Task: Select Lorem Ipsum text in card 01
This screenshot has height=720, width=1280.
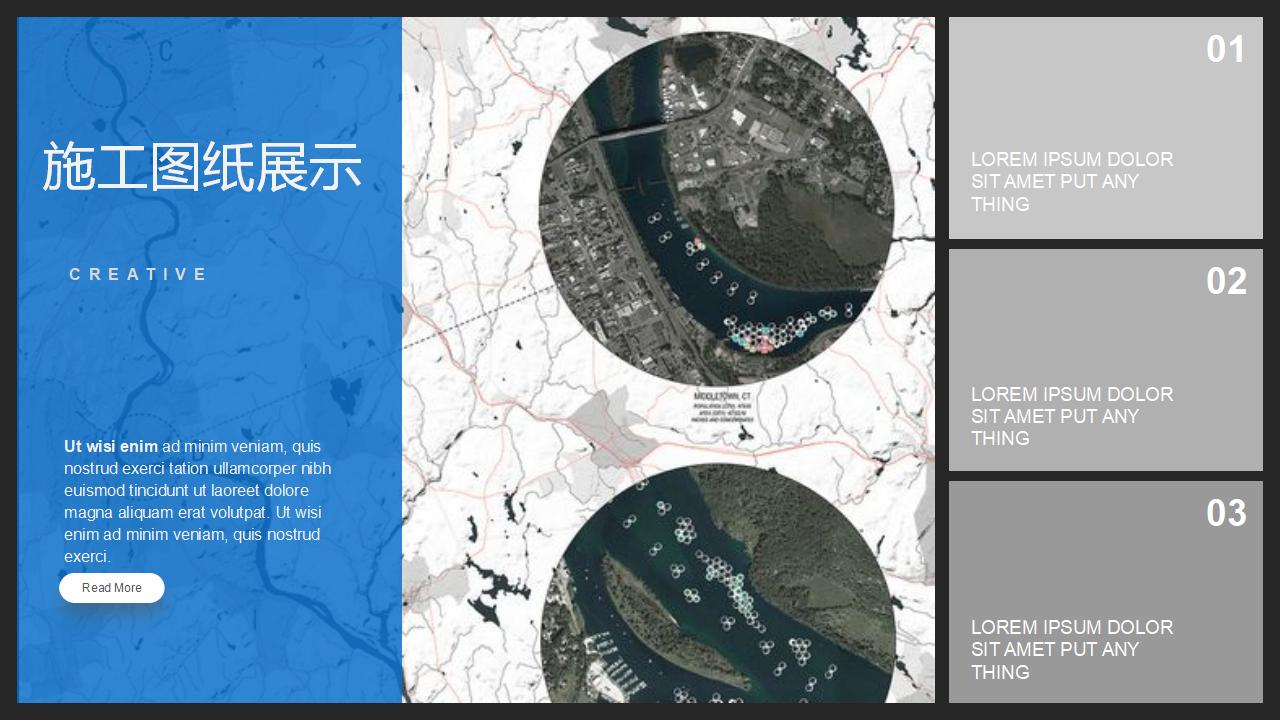Action: (x=1072, y=181)
